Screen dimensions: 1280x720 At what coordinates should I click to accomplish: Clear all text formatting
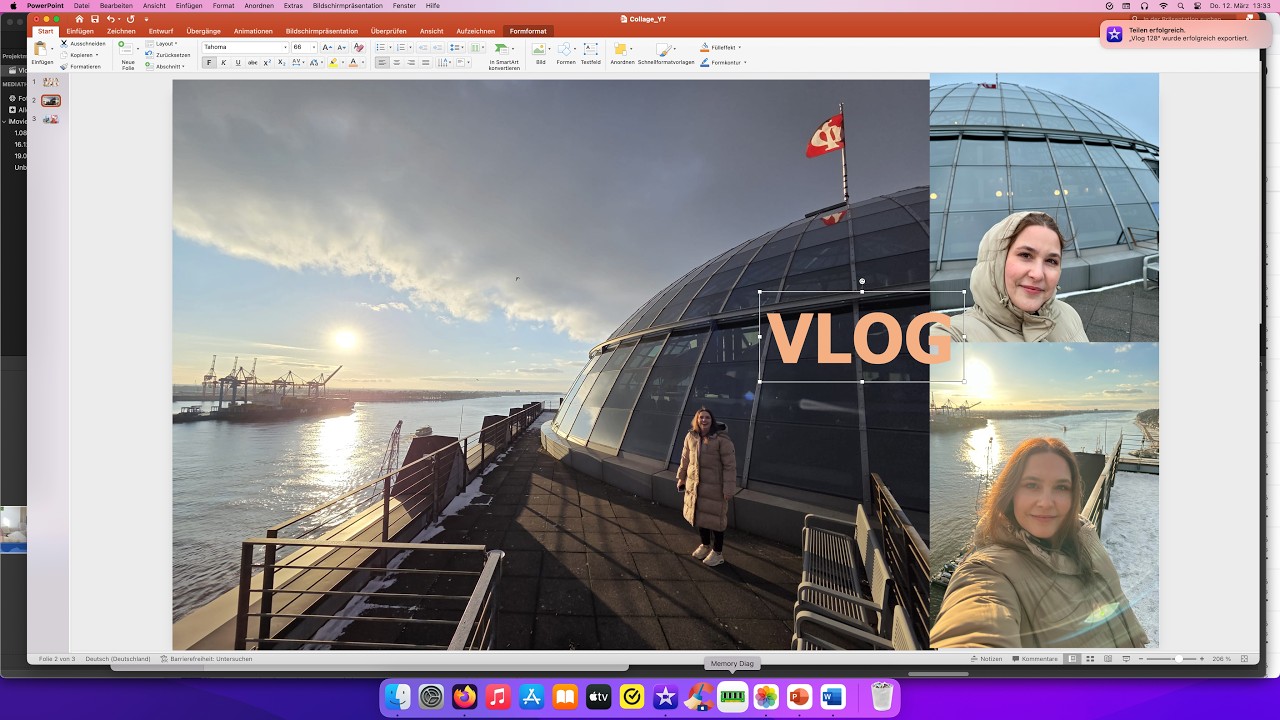tap(359, 47)
